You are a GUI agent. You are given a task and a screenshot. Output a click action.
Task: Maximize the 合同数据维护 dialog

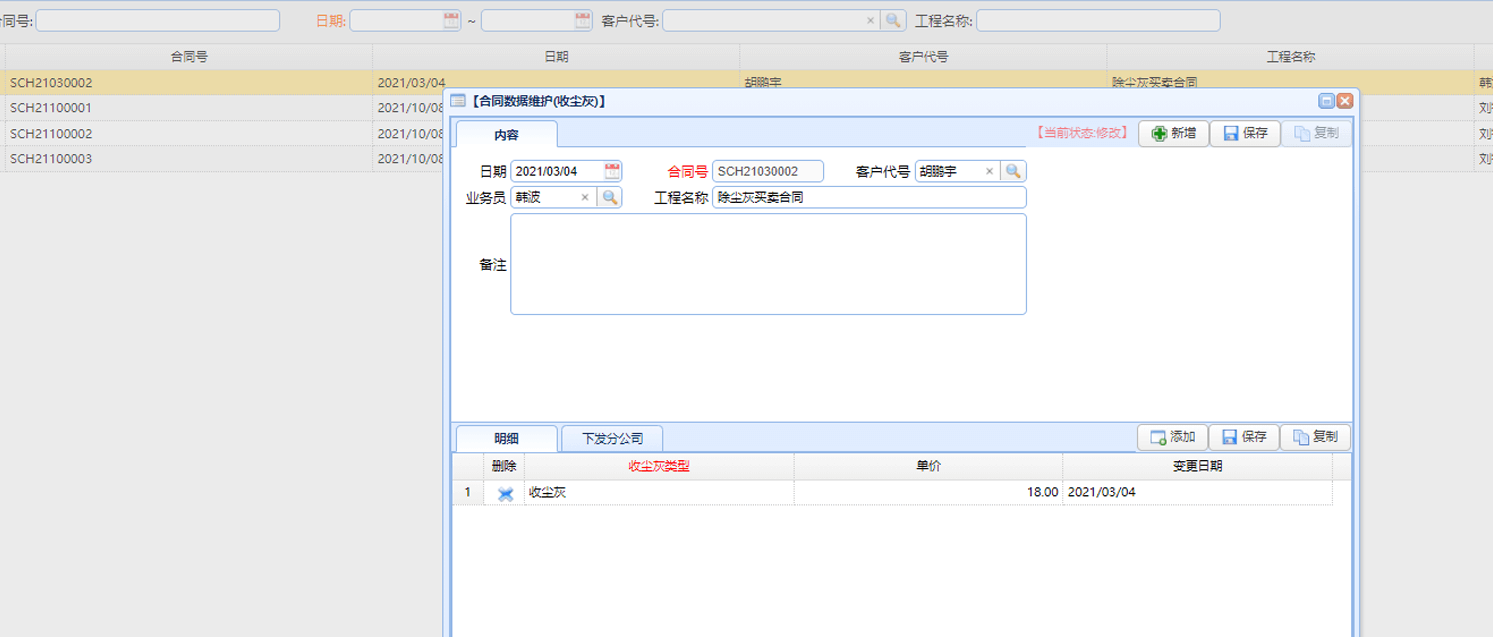tap(1326, 101)
